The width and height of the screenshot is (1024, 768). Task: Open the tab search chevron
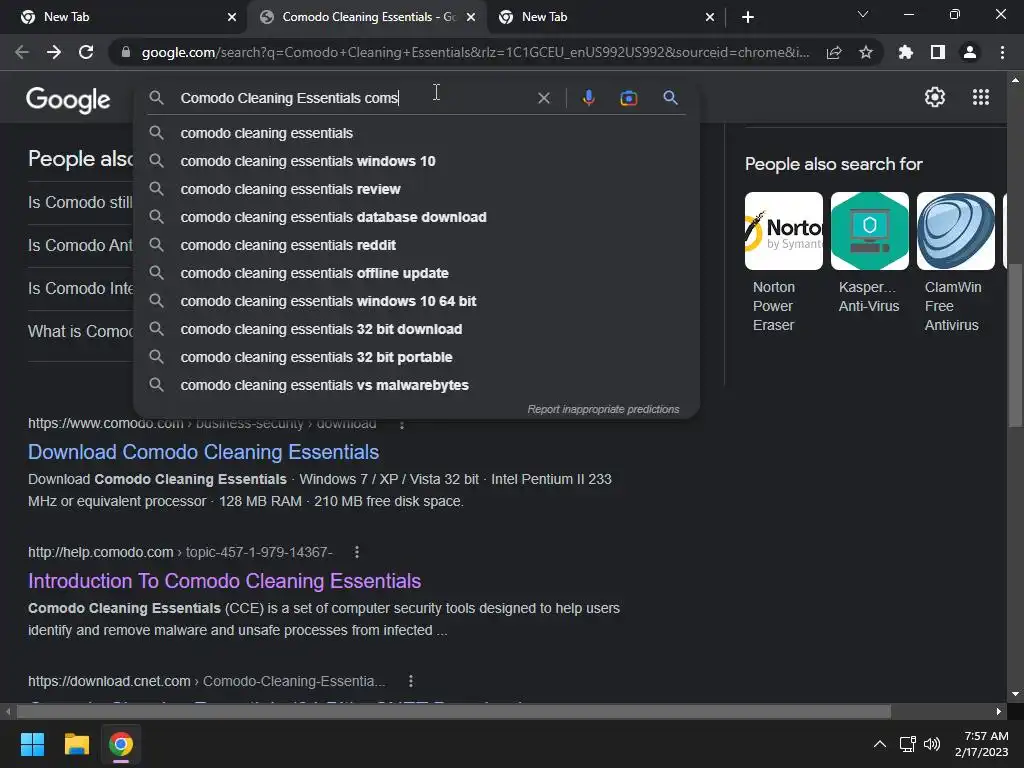point(863,14)
